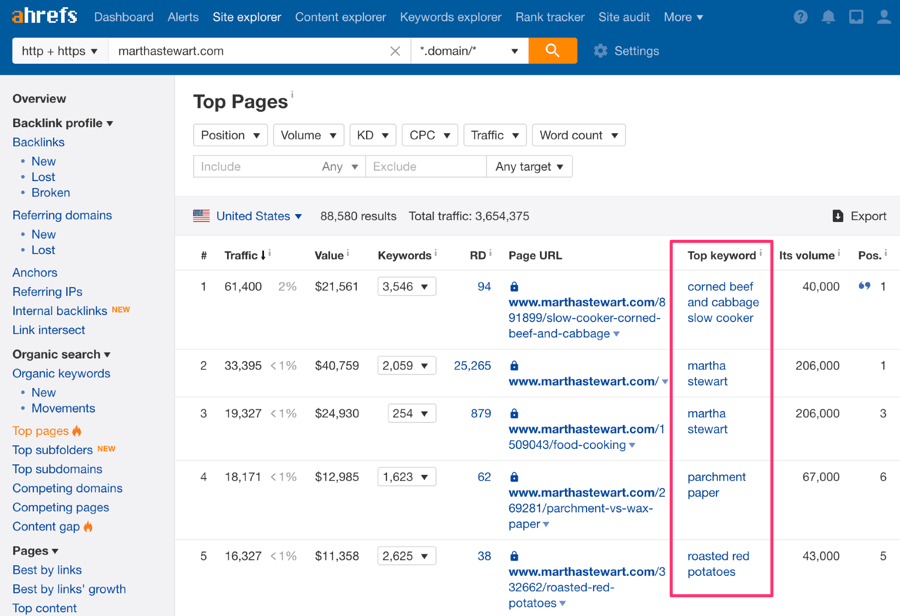Open the *.domain/* mode dropdown
Image resolution: width=900 pixels, height=616 pixels.
click(469, 51)
